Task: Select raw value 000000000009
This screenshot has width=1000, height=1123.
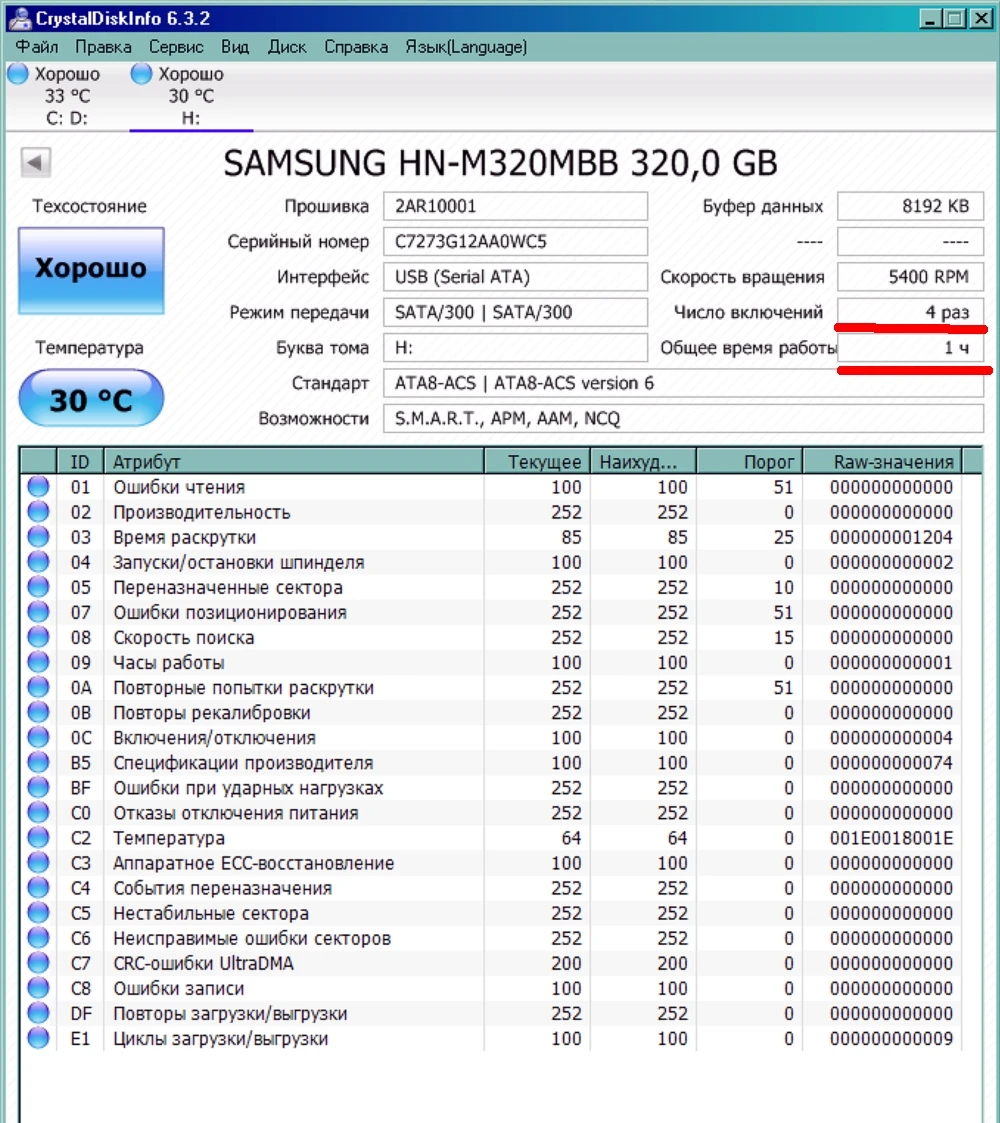Action: pyautogui.click(x=891, y=1038)
